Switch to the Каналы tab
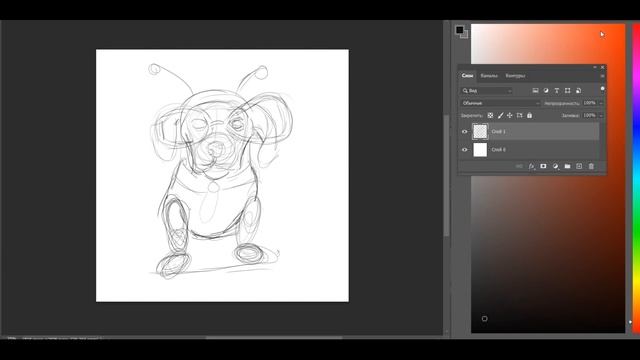The width and height of the screenshot is (640, 360). click(489, 76)
